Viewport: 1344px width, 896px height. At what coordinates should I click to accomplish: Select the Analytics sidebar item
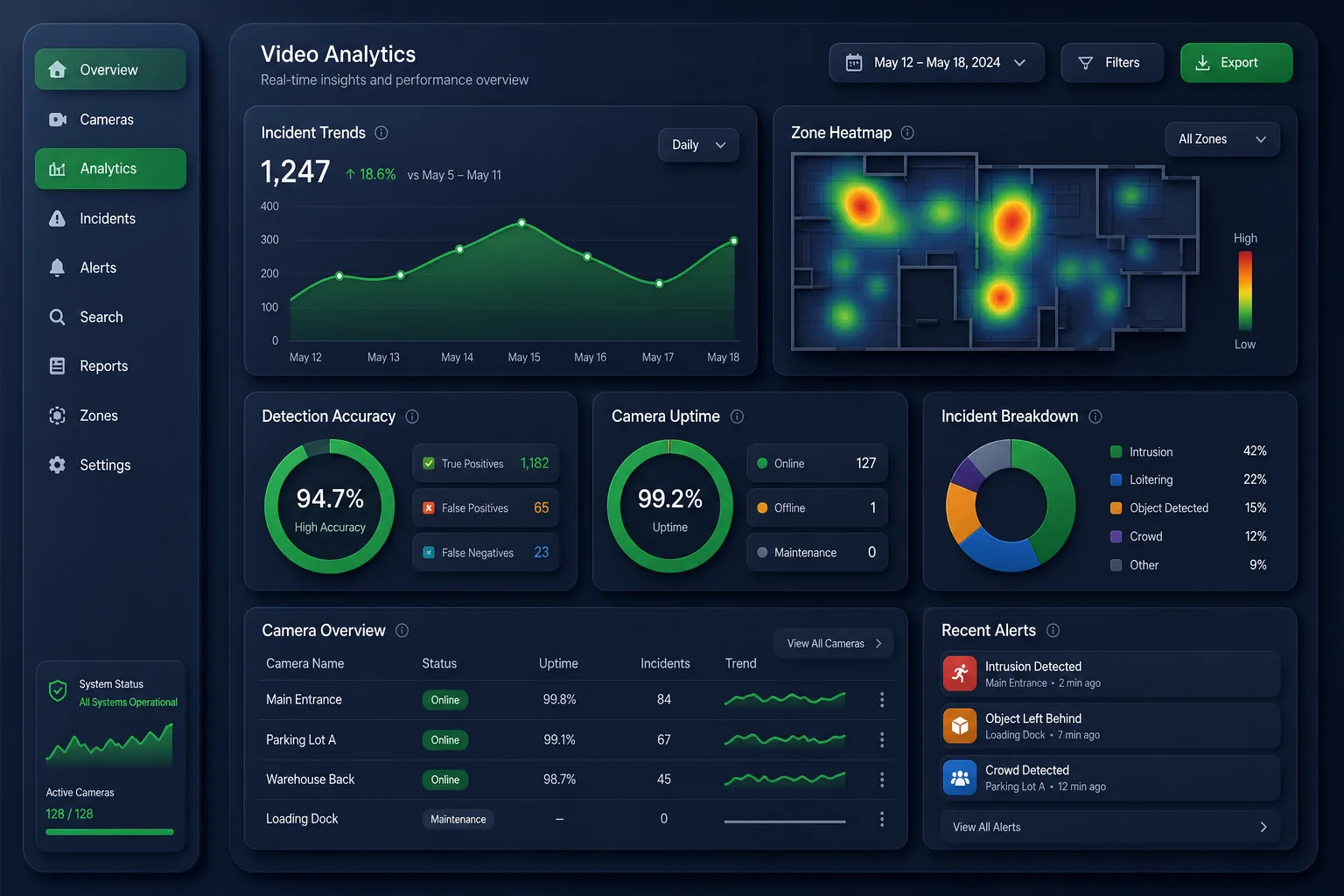[110, 169]
